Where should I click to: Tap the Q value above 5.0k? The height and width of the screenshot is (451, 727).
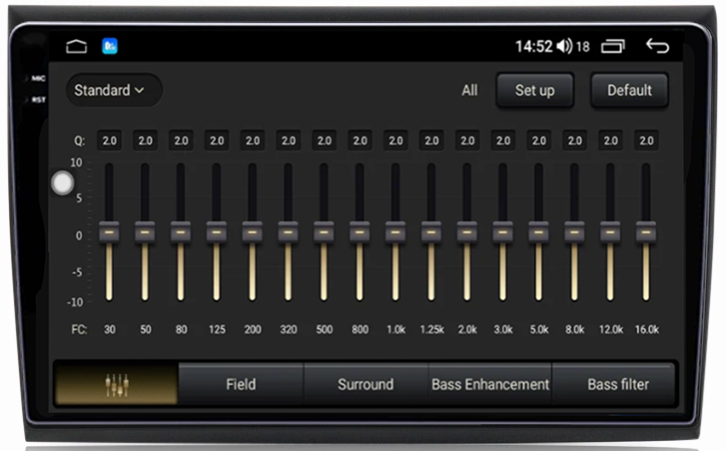[538, 140]
